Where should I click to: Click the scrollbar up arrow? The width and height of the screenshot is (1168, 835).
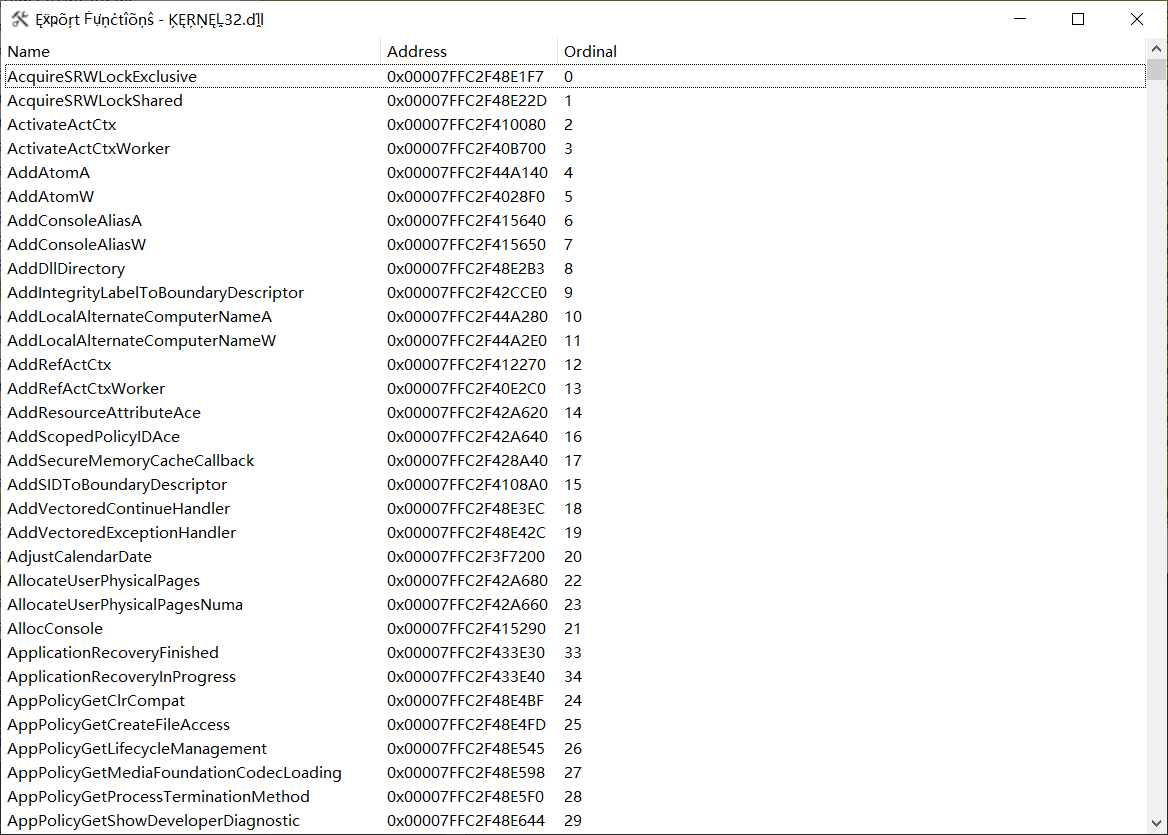(1156, 49)
